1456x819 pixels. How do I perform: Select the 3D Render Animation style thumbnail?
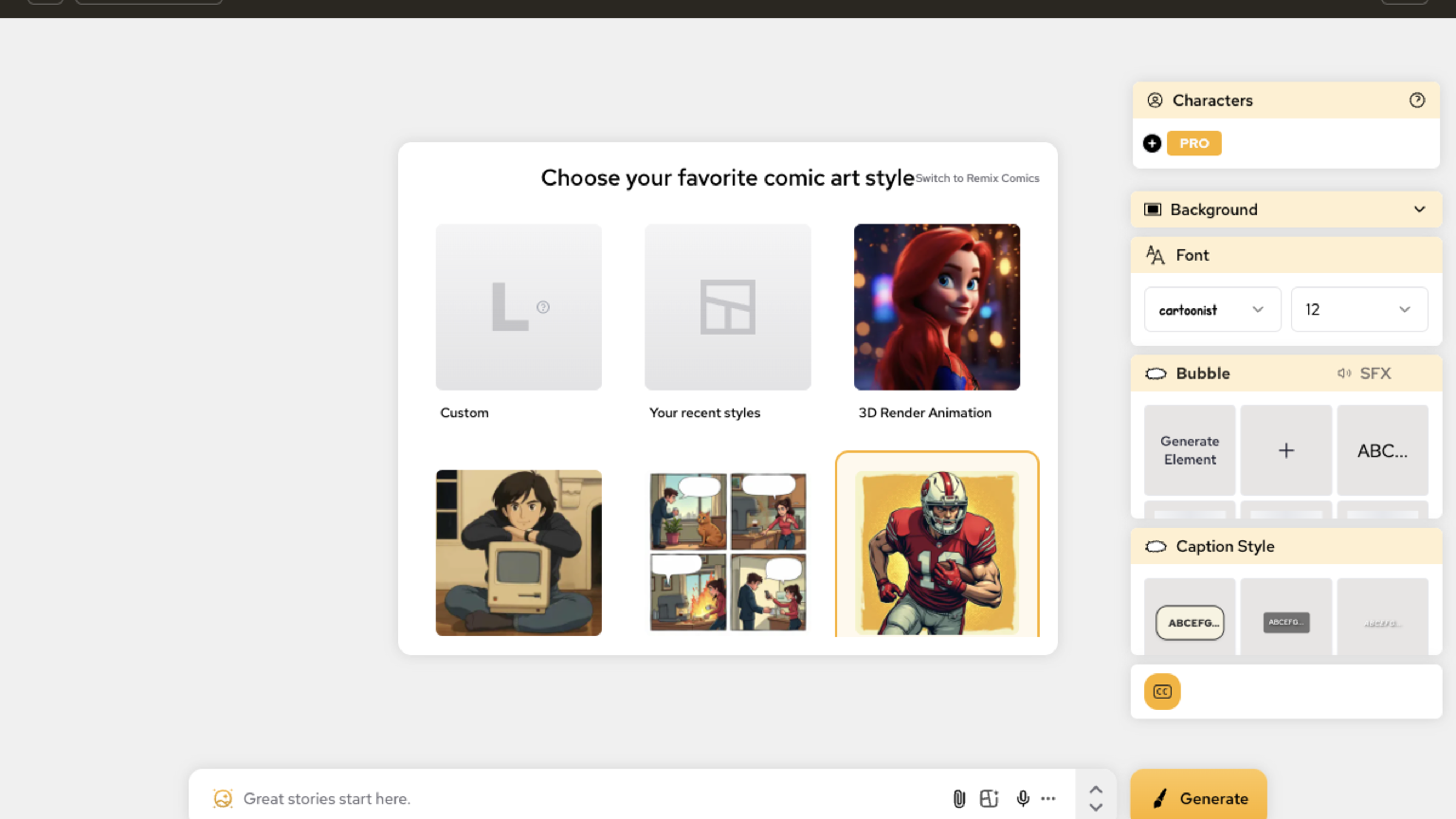[937, 307]
